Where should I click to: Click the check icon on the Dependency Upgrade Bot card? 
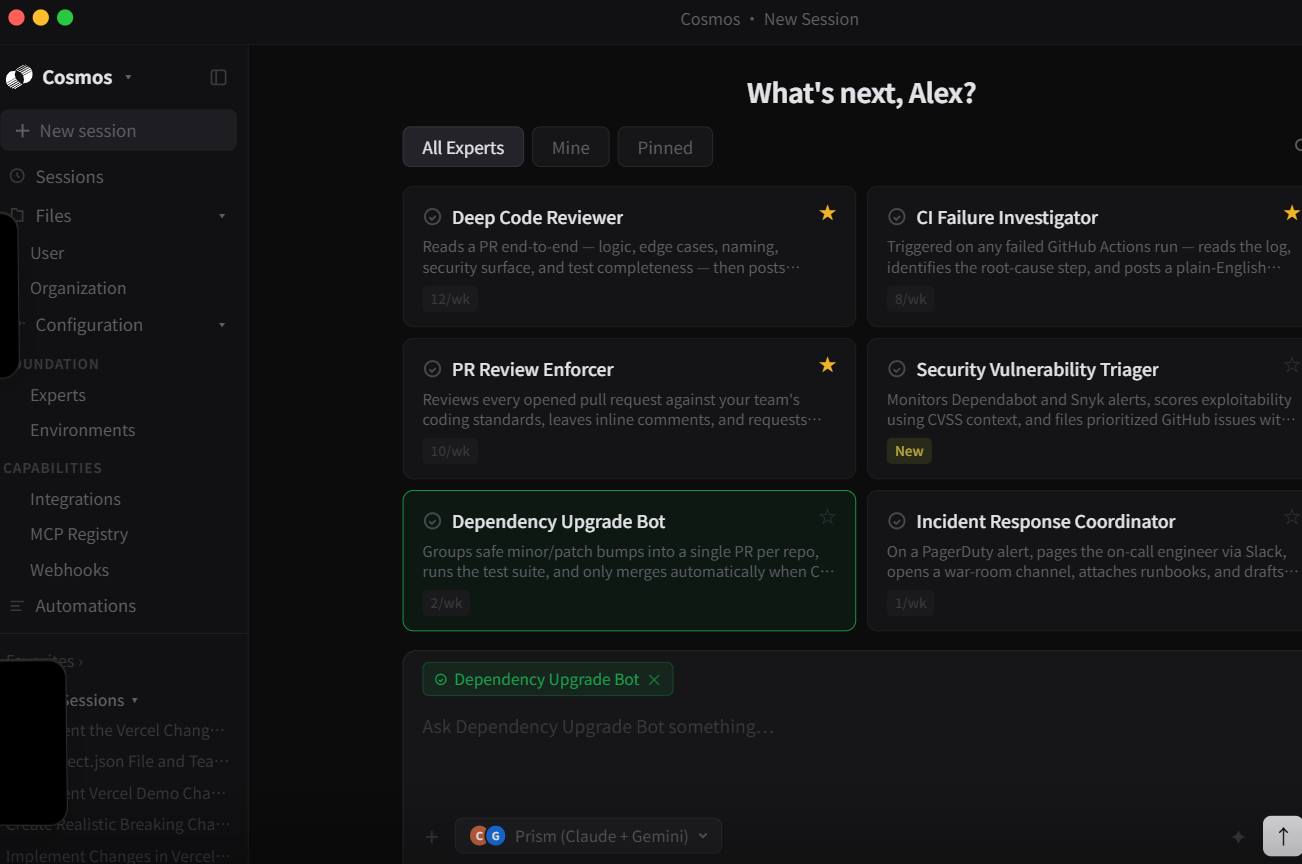pos(432,521)
